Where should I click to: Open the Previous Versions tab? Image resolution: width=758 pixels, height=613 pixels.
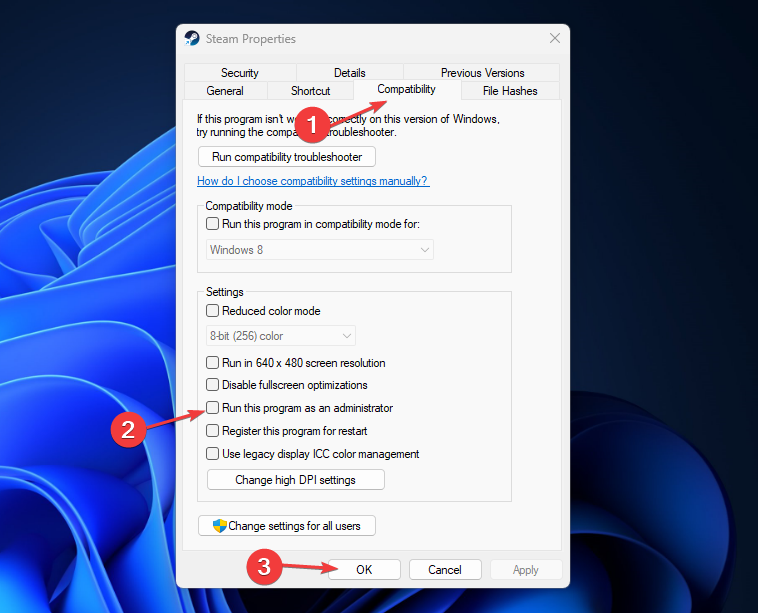[482, 73]
